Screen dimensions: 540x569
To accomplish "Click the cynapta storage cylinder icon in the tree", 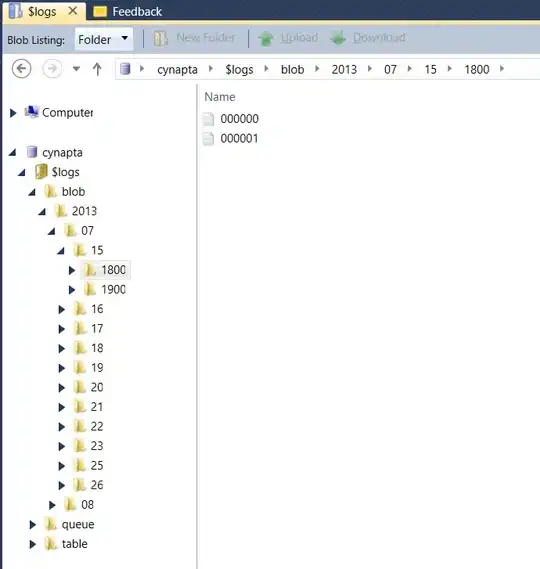I will pos(32,152).
